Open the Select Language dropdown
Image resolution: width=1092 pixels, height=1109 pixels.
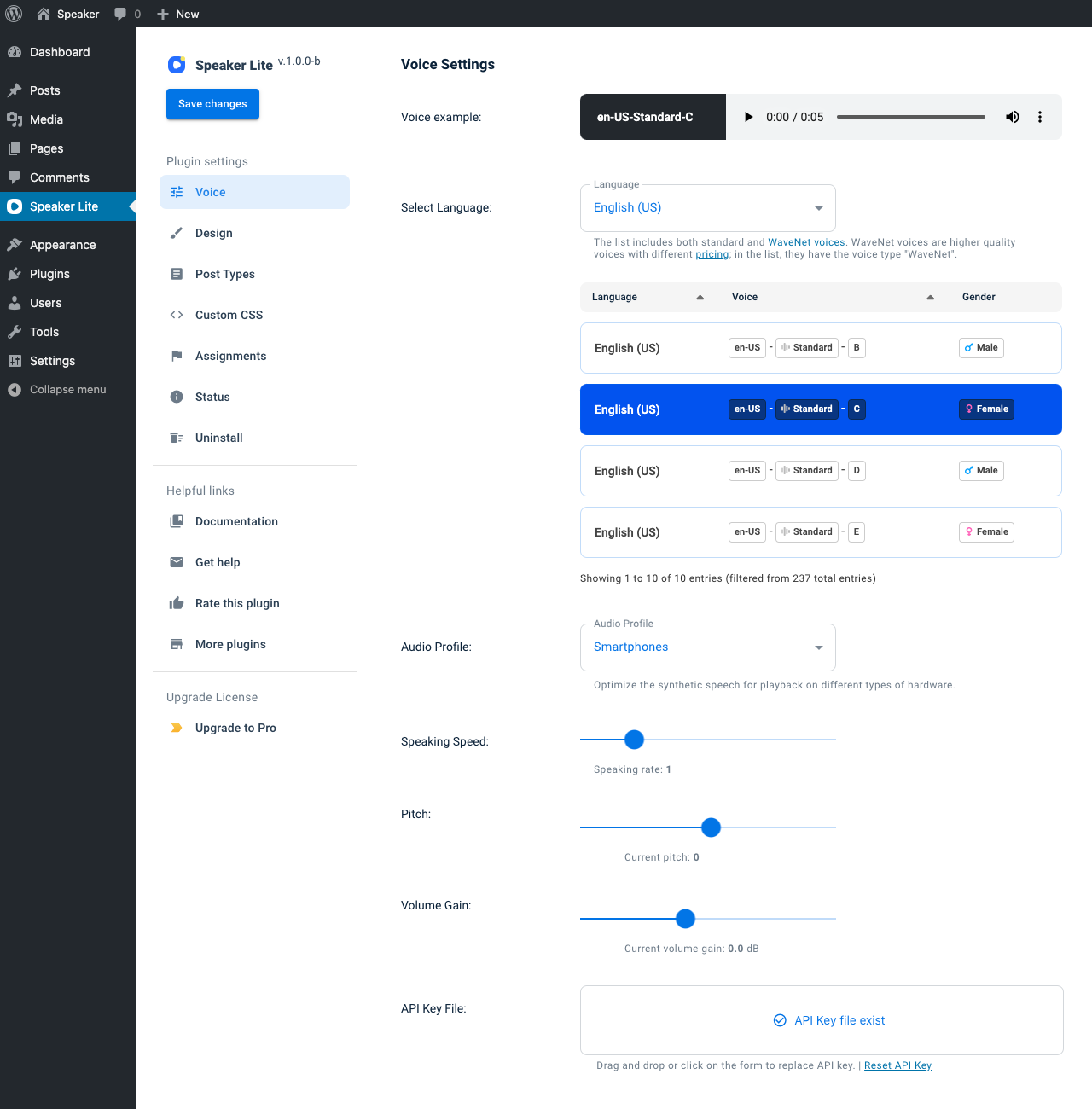click(x=708, y=208)
